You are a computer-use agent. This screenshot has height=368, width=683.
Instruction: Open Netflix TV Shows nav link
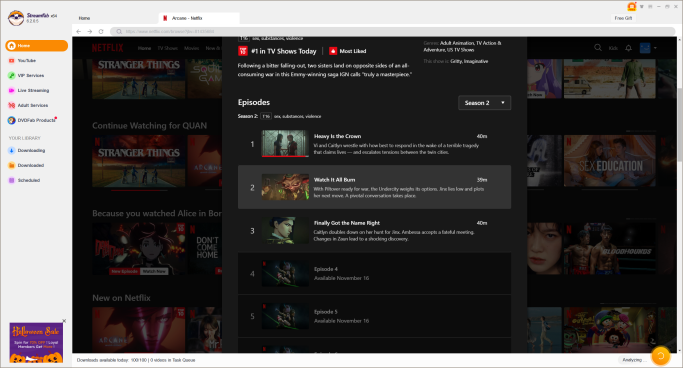pos(168,48)
